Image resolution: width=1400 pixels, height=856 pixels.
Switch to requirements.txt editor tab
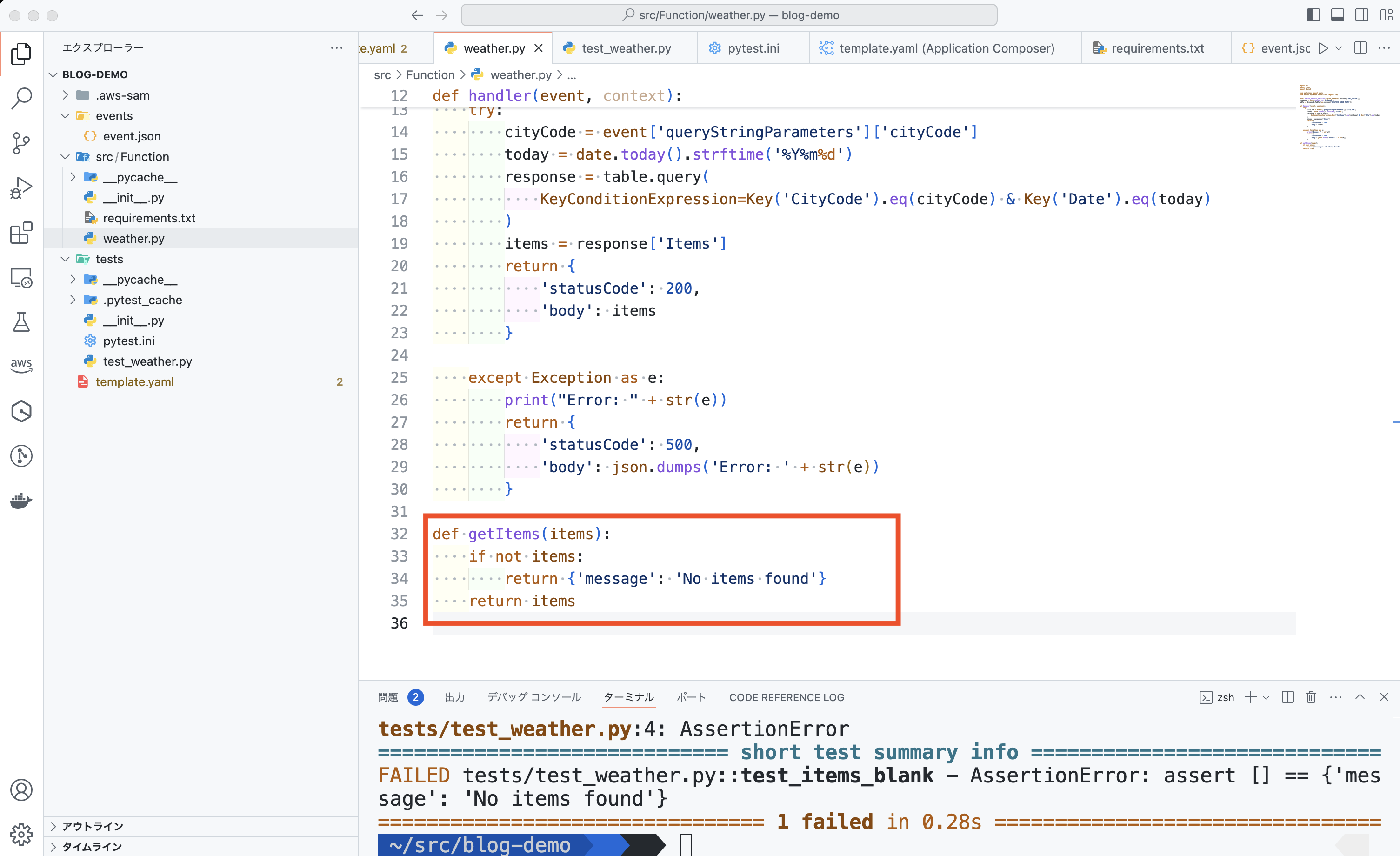(x=1156, y=48)
